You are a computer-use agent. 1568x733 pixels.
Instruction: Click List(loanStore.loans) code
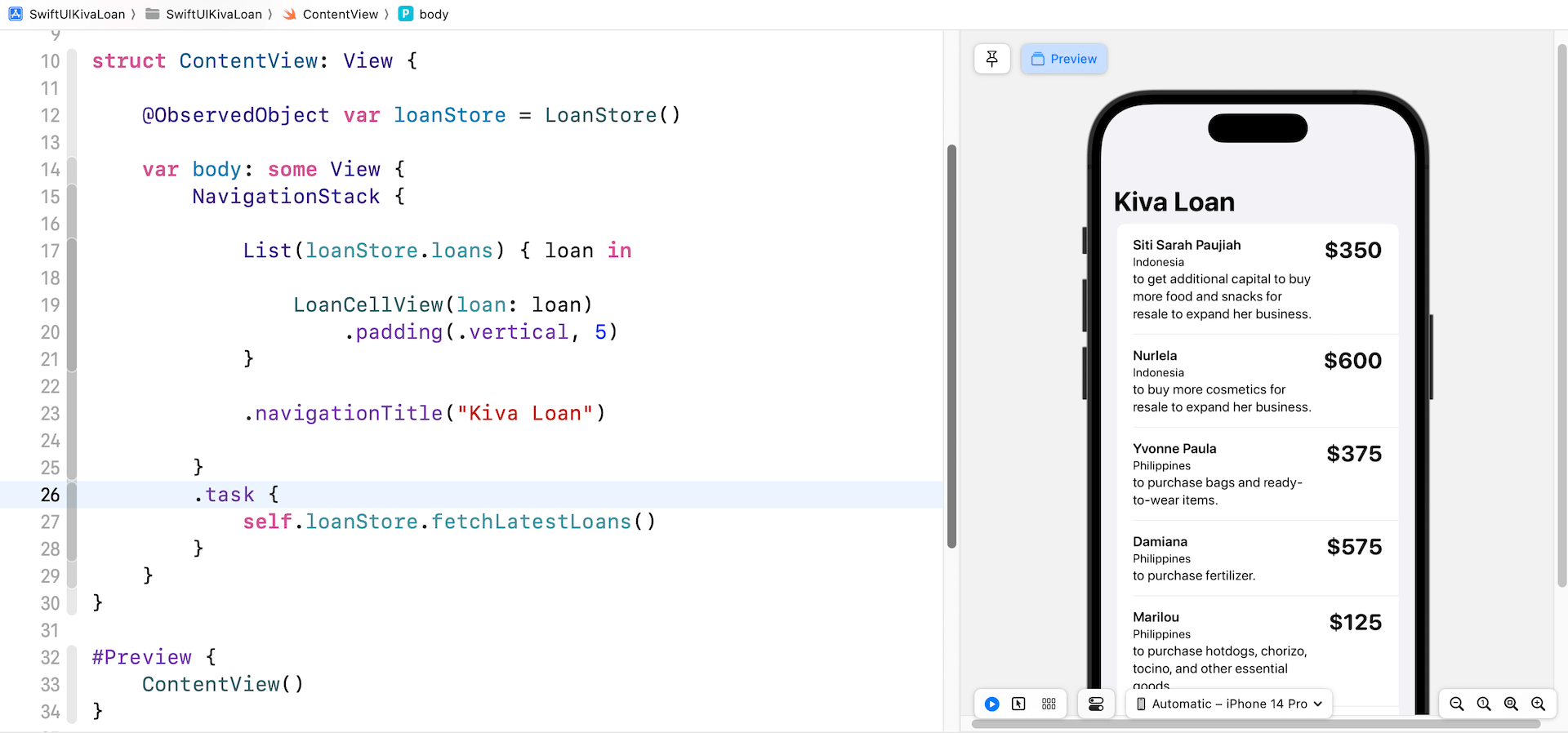coord(374,251)
